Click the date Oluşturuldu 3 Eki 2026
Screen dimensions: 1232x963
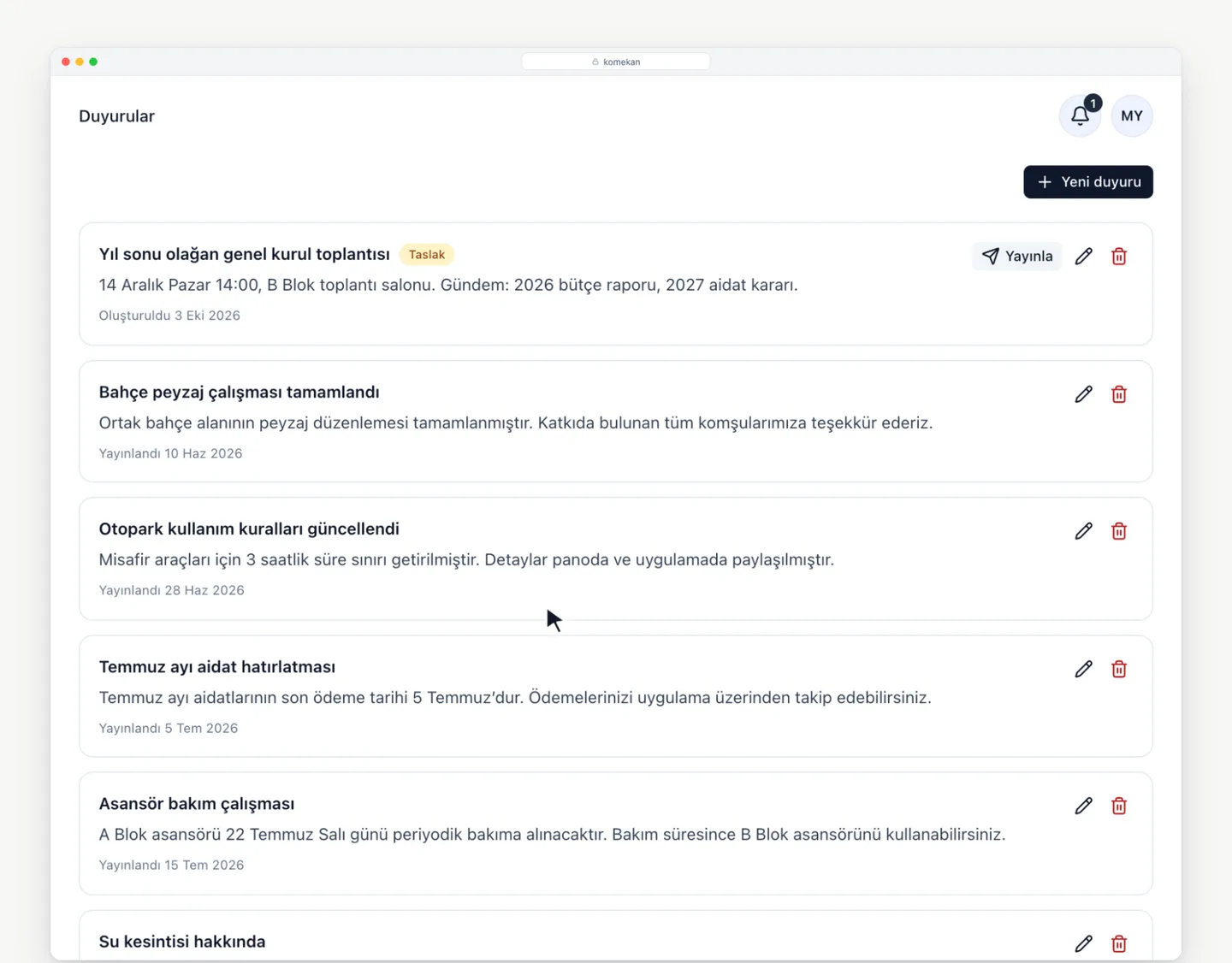click(169, 316)
